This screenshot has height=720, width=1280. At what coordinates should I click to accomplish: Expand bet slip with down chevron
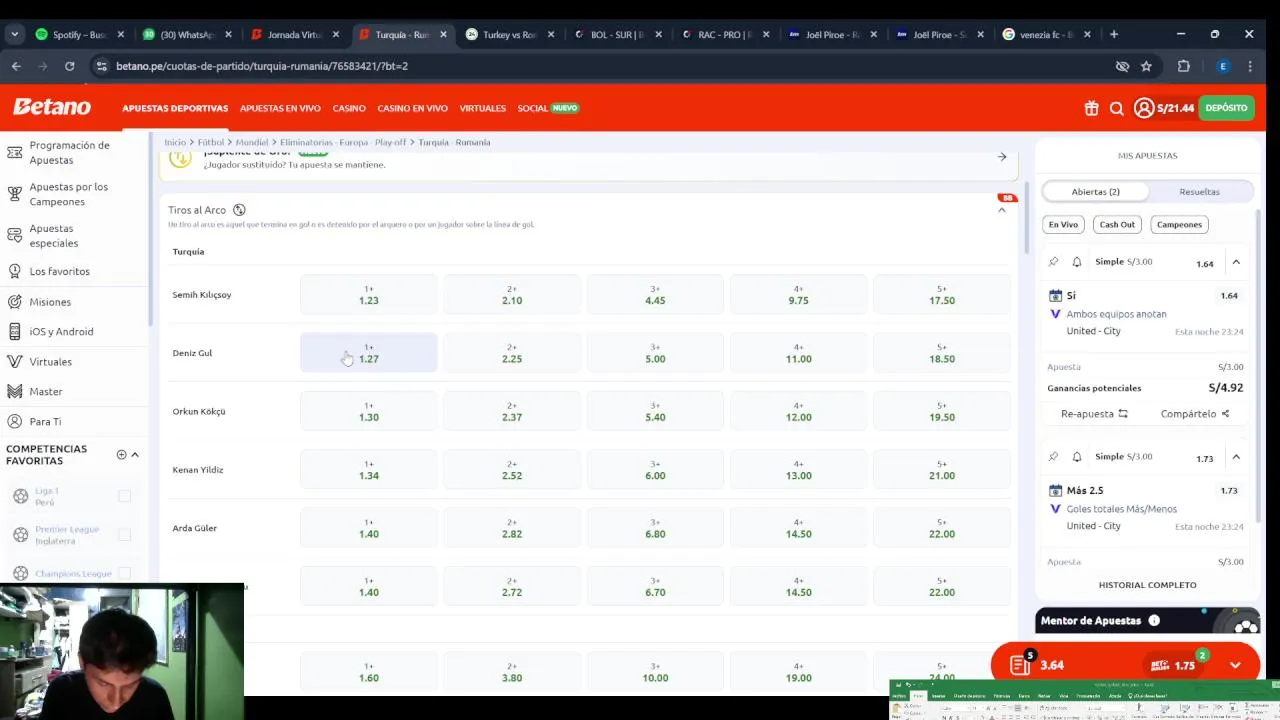point(1235,665)
